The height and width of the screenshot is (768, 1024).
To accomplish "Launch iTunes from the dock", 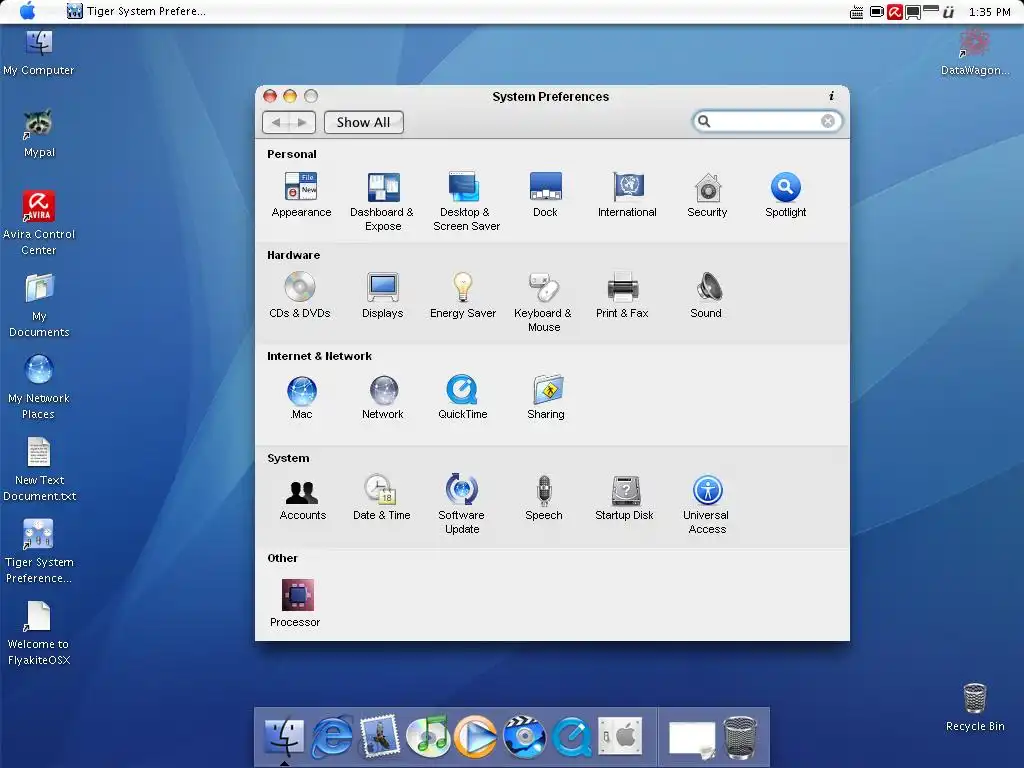I will coord(428,736).
